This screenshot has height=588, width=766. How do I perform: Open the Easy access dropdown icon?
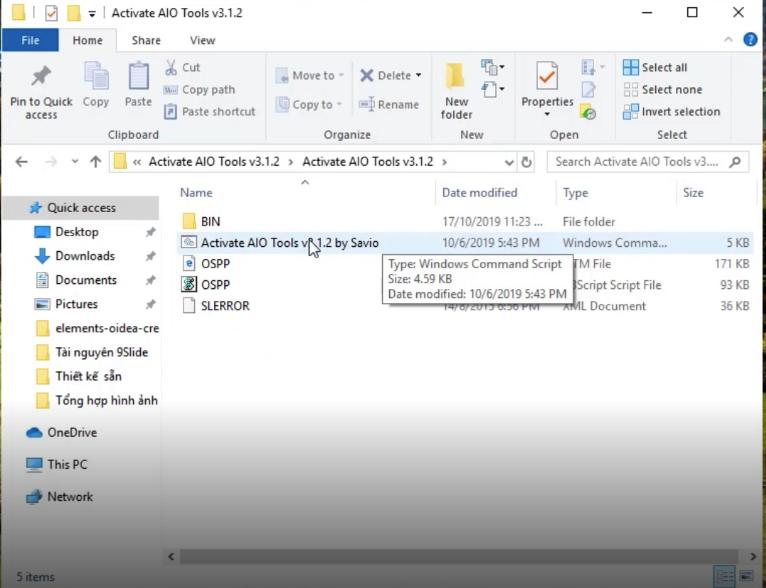[x=493, y=90]
